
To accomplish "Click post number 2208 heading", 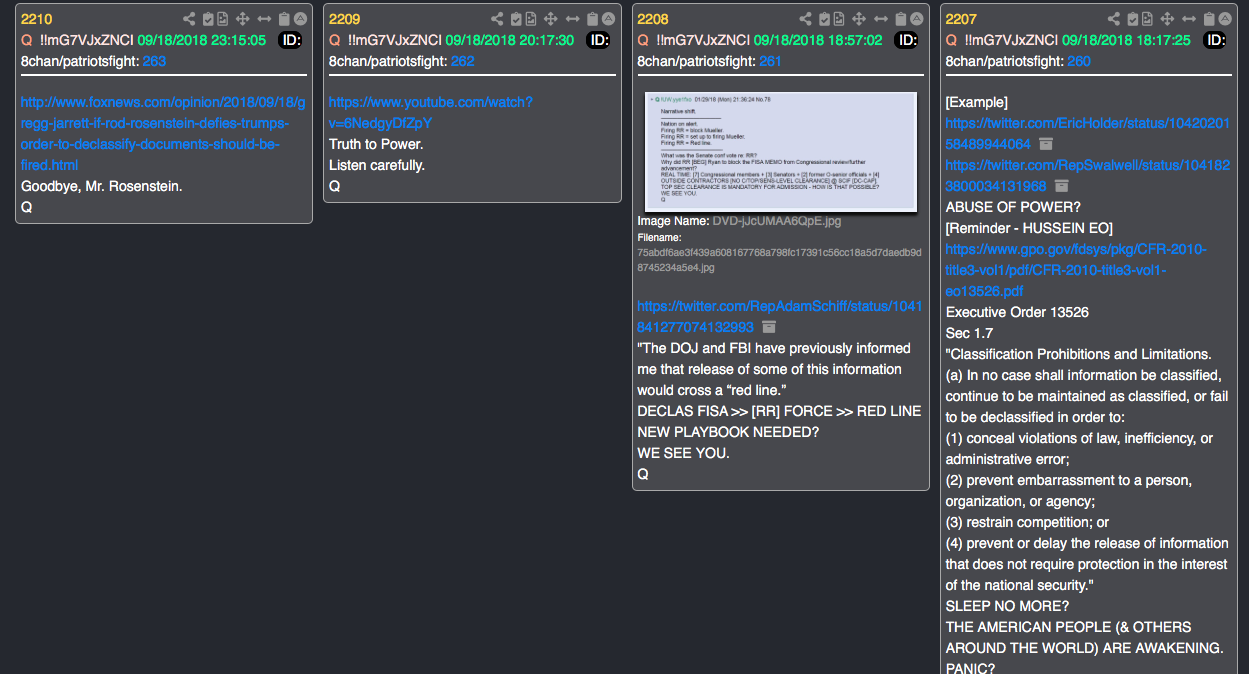I will (x=653, y=19).
